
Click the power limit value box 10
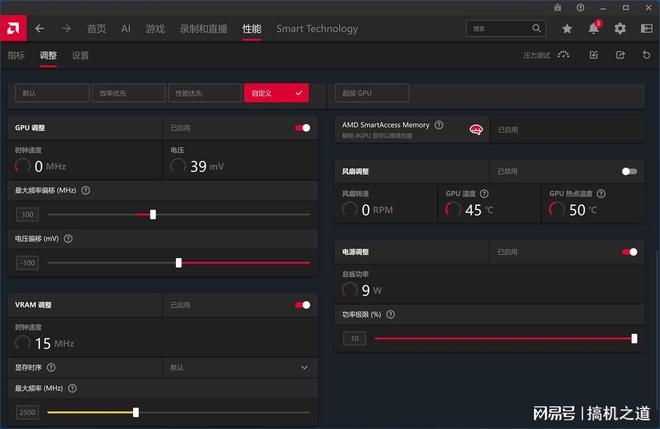pos(354,338)
